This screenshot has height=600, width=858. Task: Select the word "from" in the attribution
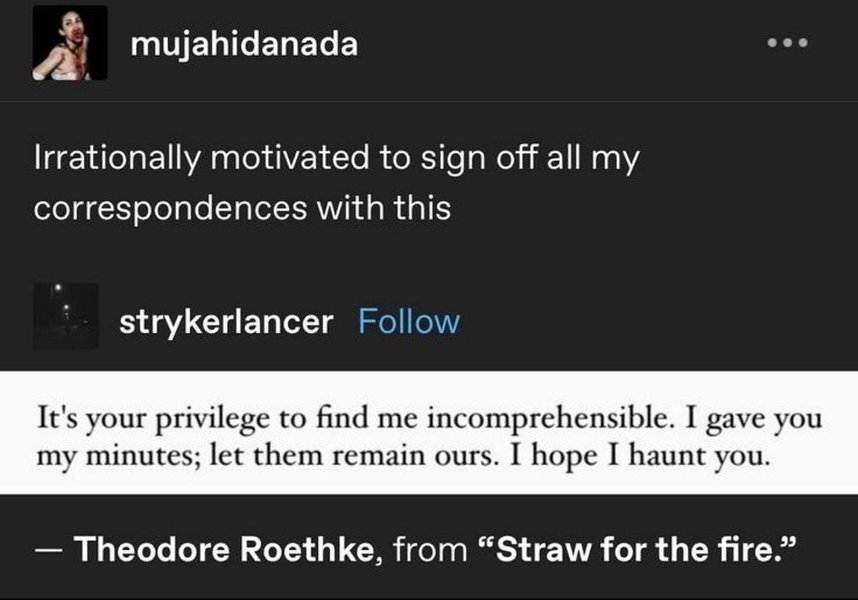430,550
